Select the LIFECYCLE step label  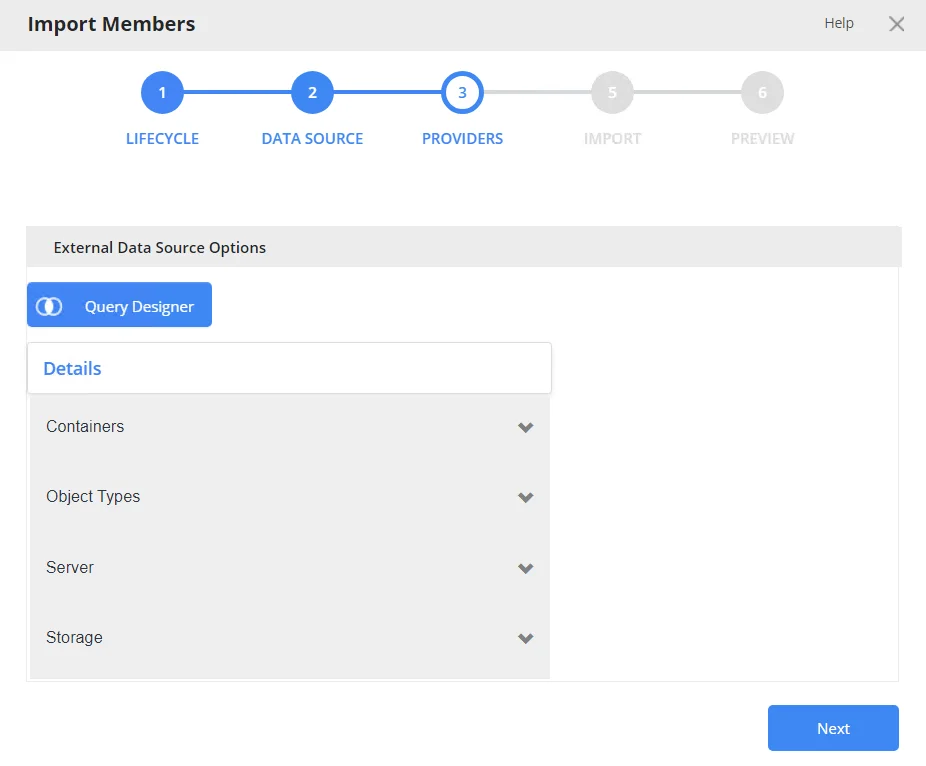(x=162, y=139)
